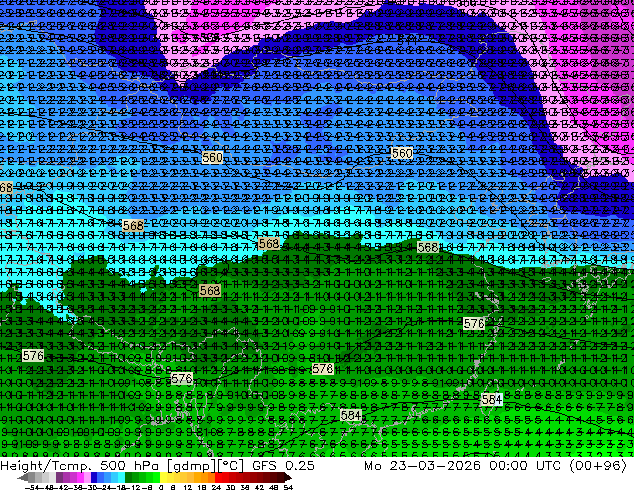Click the 578 contour label on the map
Screen dimensions: 634x490
click(x=323, y=369)
